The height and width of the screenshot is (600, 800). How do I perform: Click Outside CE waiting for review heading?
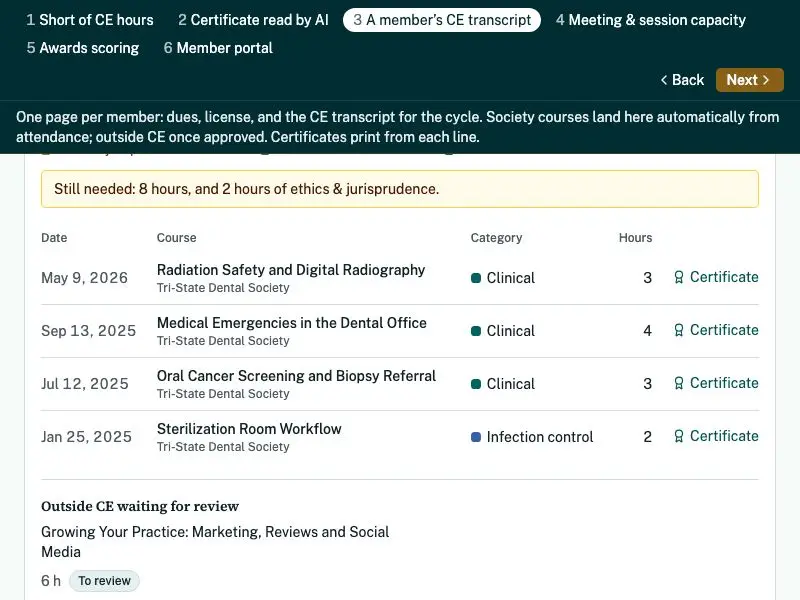[140, 506]
